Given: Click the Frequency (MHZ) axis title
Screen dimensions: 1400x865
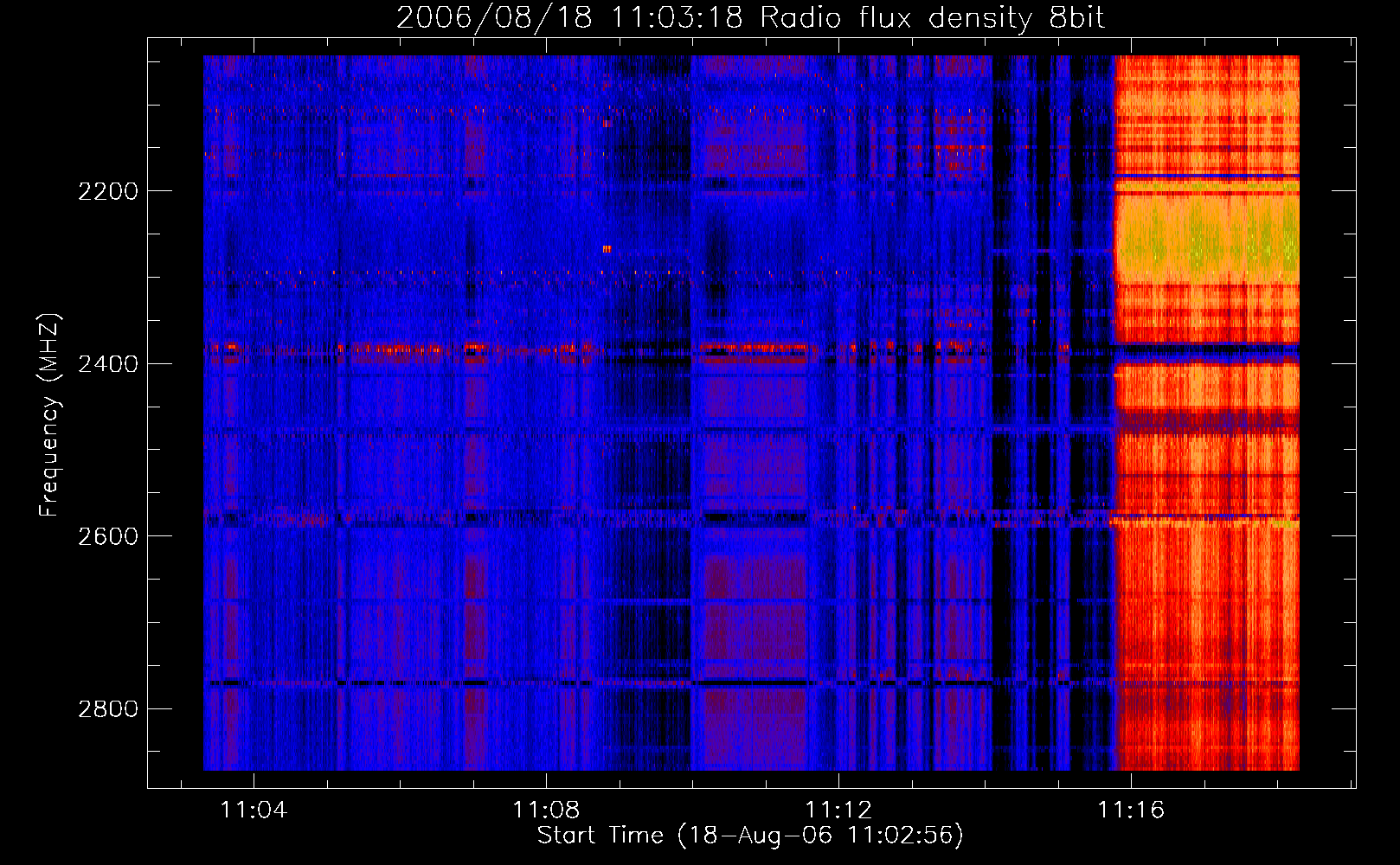Looking at the screenshot, I should [50, 414].
